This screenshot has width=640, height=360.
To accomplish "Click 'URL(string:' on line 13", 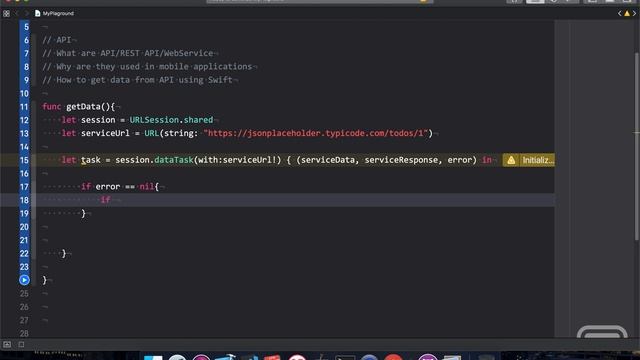I will point(171,133).
